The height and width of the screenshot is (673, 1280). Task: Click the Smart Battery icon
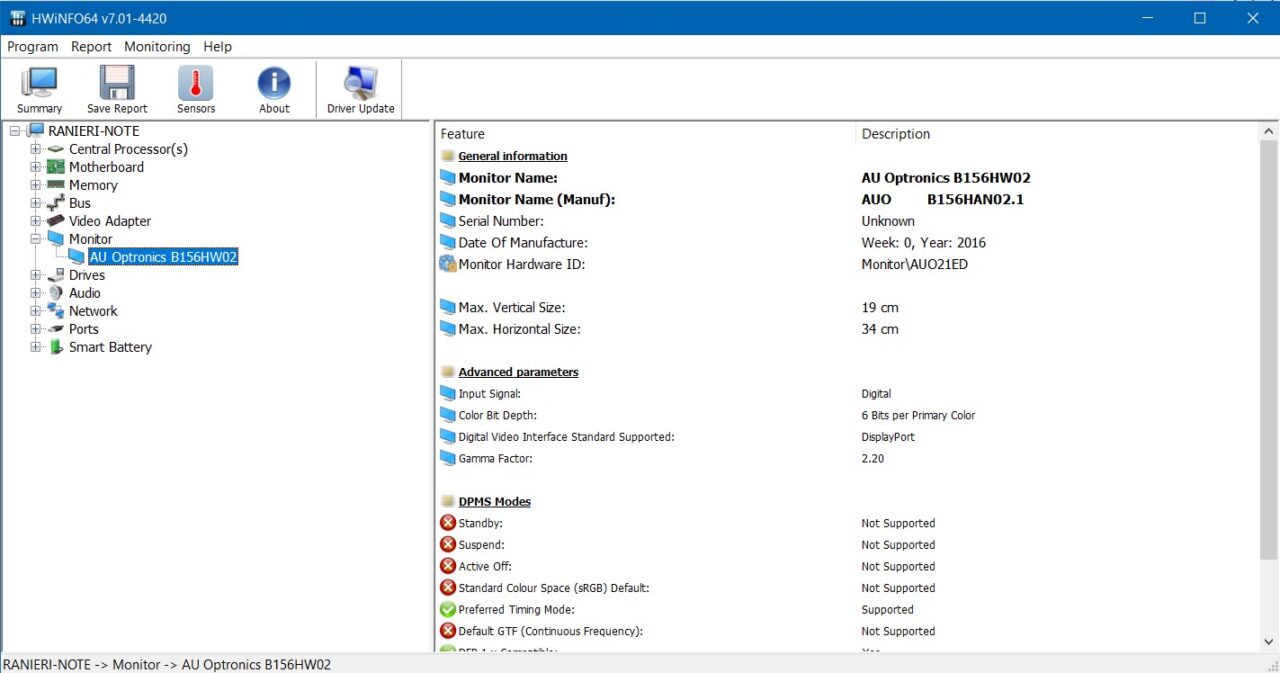pos(55,347)
